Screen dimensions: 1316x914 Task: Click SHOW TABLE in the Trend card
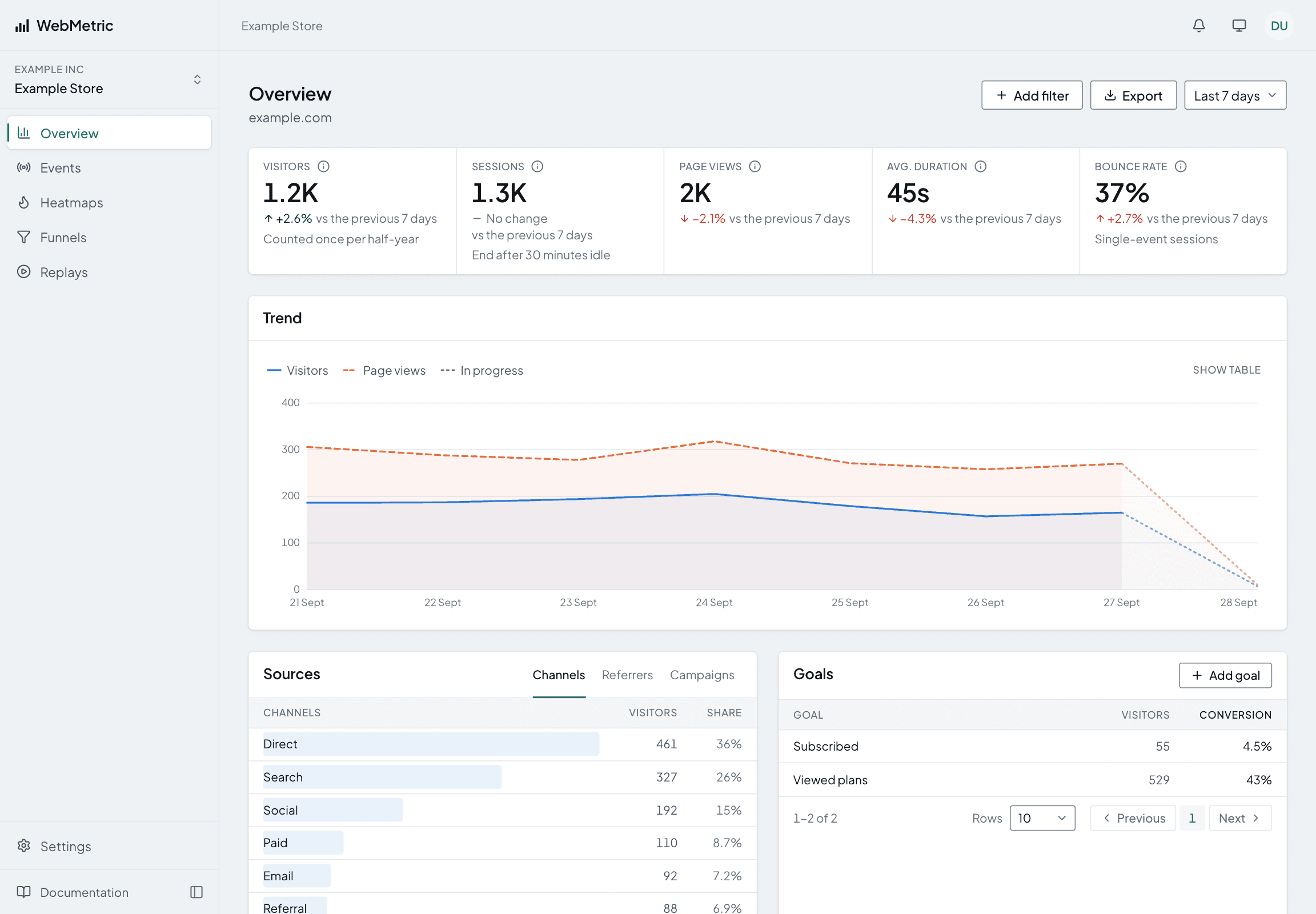pos(1226,370)
